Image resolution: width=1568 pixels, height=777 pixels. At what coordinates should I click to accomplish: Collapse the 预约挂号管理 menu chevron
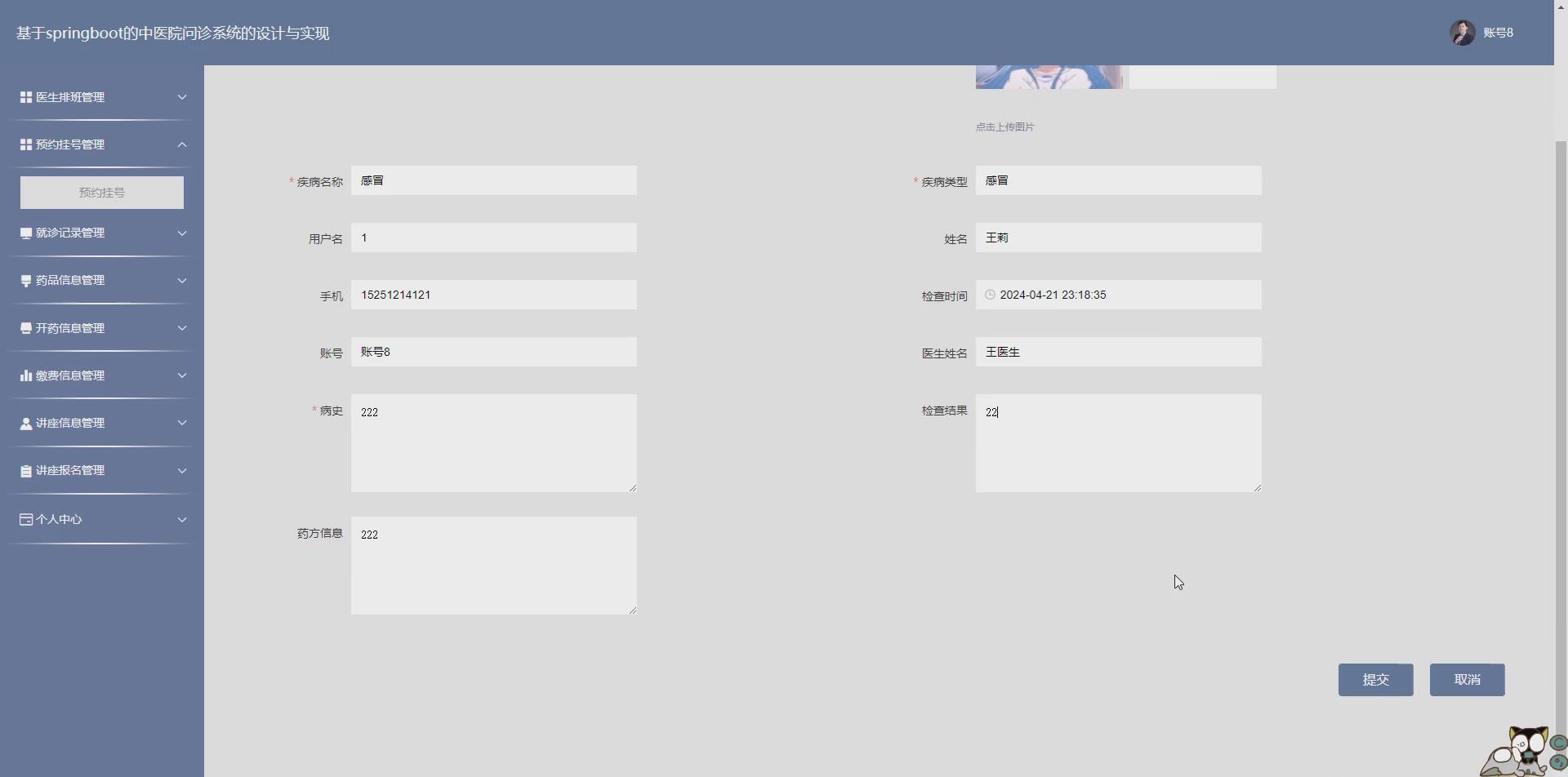[x=182, y=144]
